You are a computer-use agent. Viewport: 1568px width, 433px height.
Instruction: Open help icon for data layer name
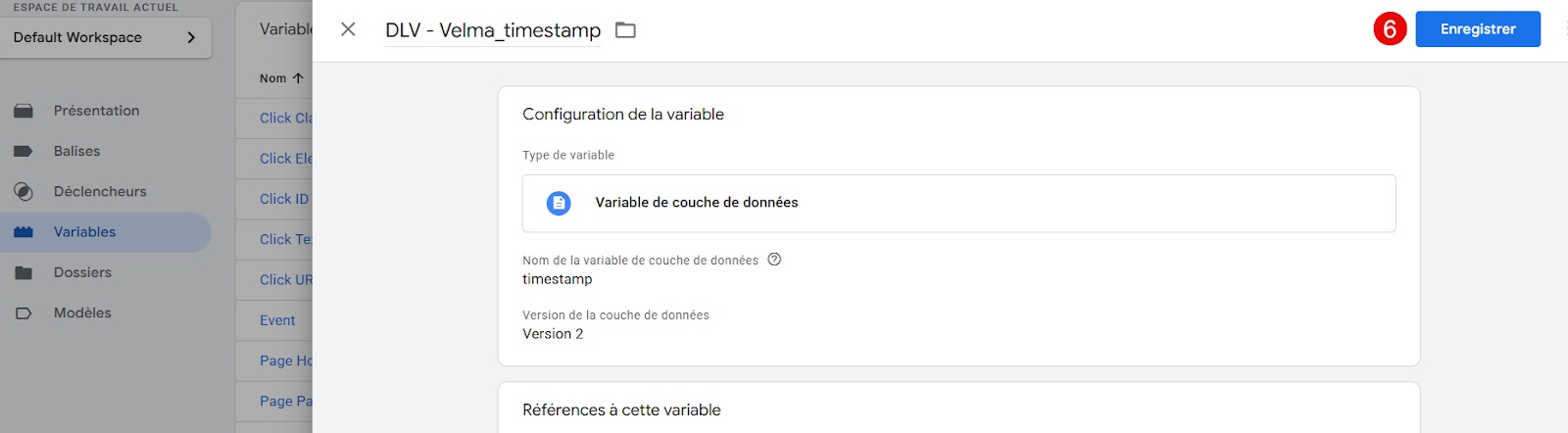pyautogui.click(x=774, y=260)
